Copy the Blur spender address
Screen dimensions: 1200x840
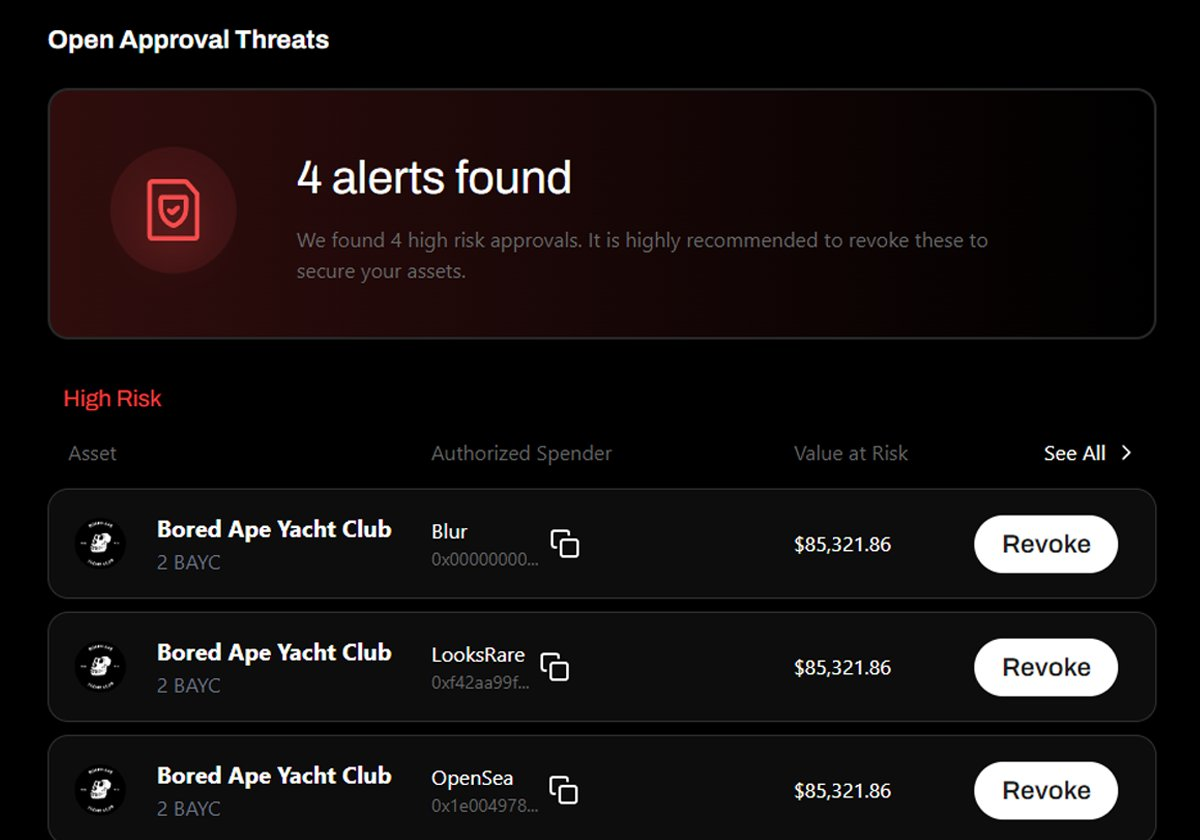[566, 543]
